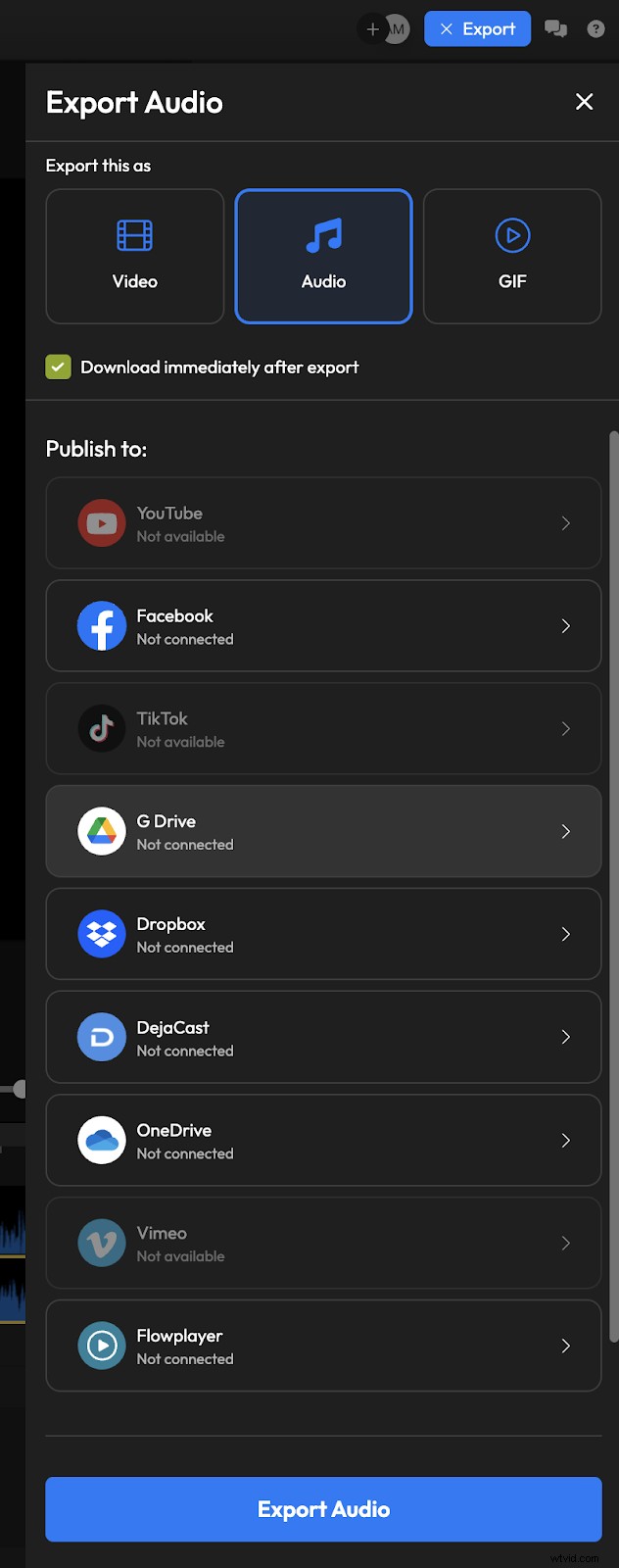This screenshot has height=1568, width=619.
Task: Close the Export Audio panel
Action: (585, 102)
